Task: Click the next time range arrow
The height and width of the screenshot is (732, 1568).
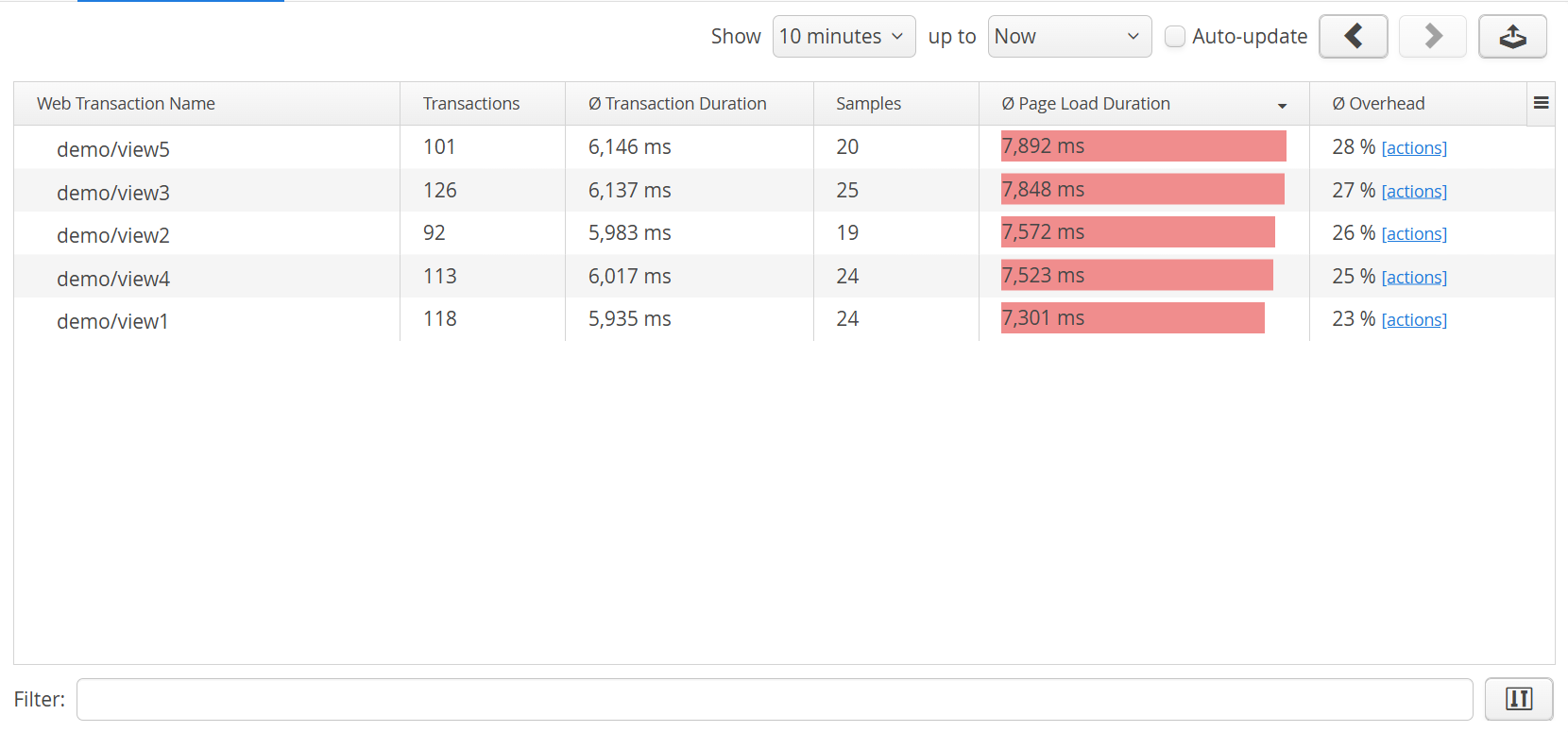Action: [x=1432, y=37]
